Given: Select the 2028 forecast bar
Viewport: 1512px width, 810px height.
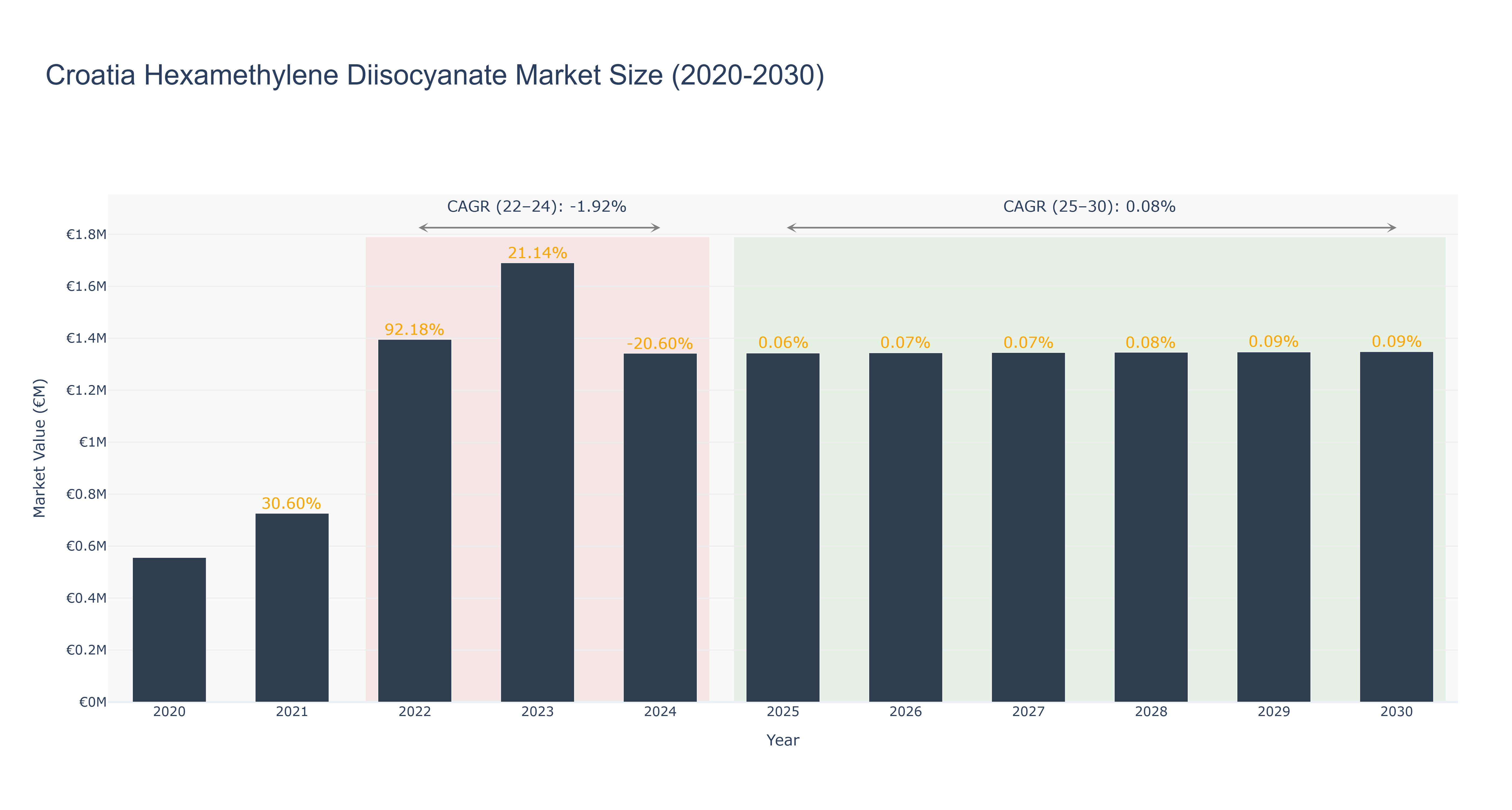Looking at the screenshot, I should (1150, 527).
